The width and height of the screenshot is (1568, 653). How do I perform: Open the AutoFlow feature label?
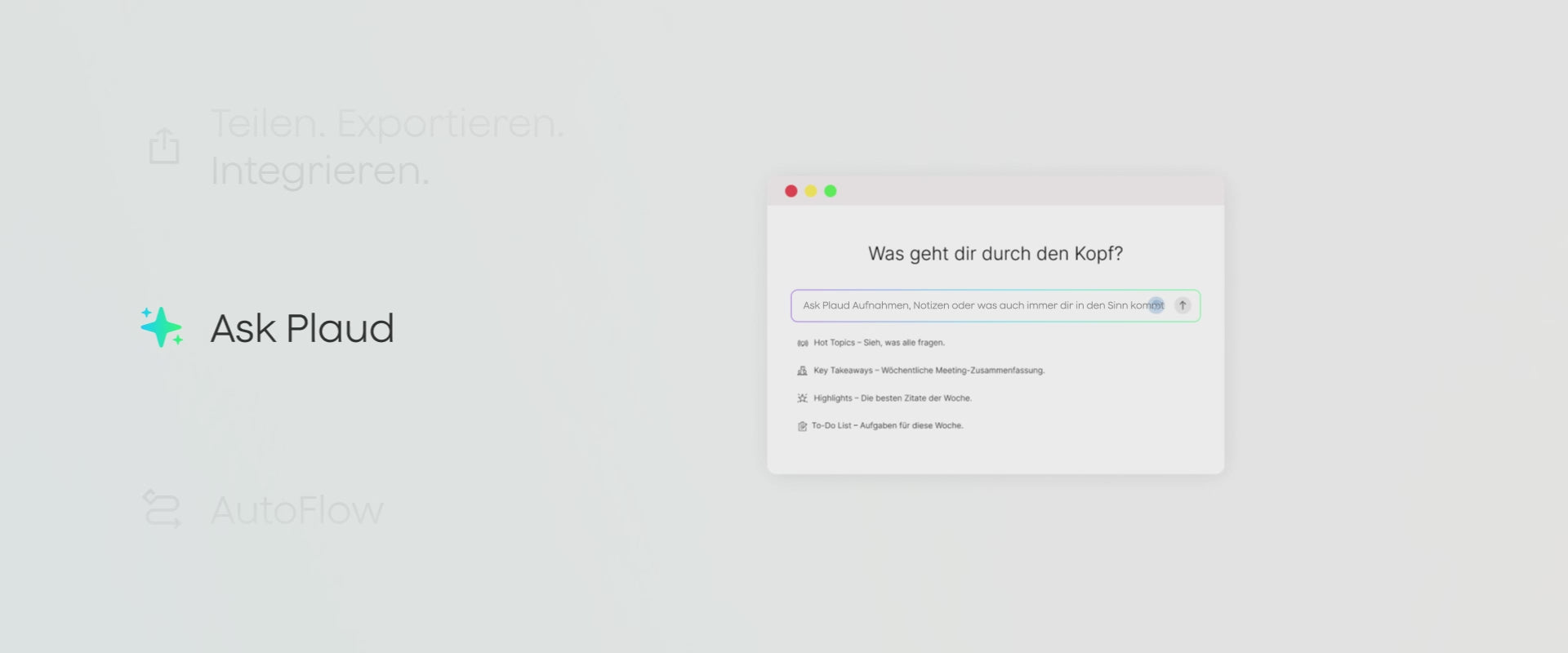click(x=297, y=510)
